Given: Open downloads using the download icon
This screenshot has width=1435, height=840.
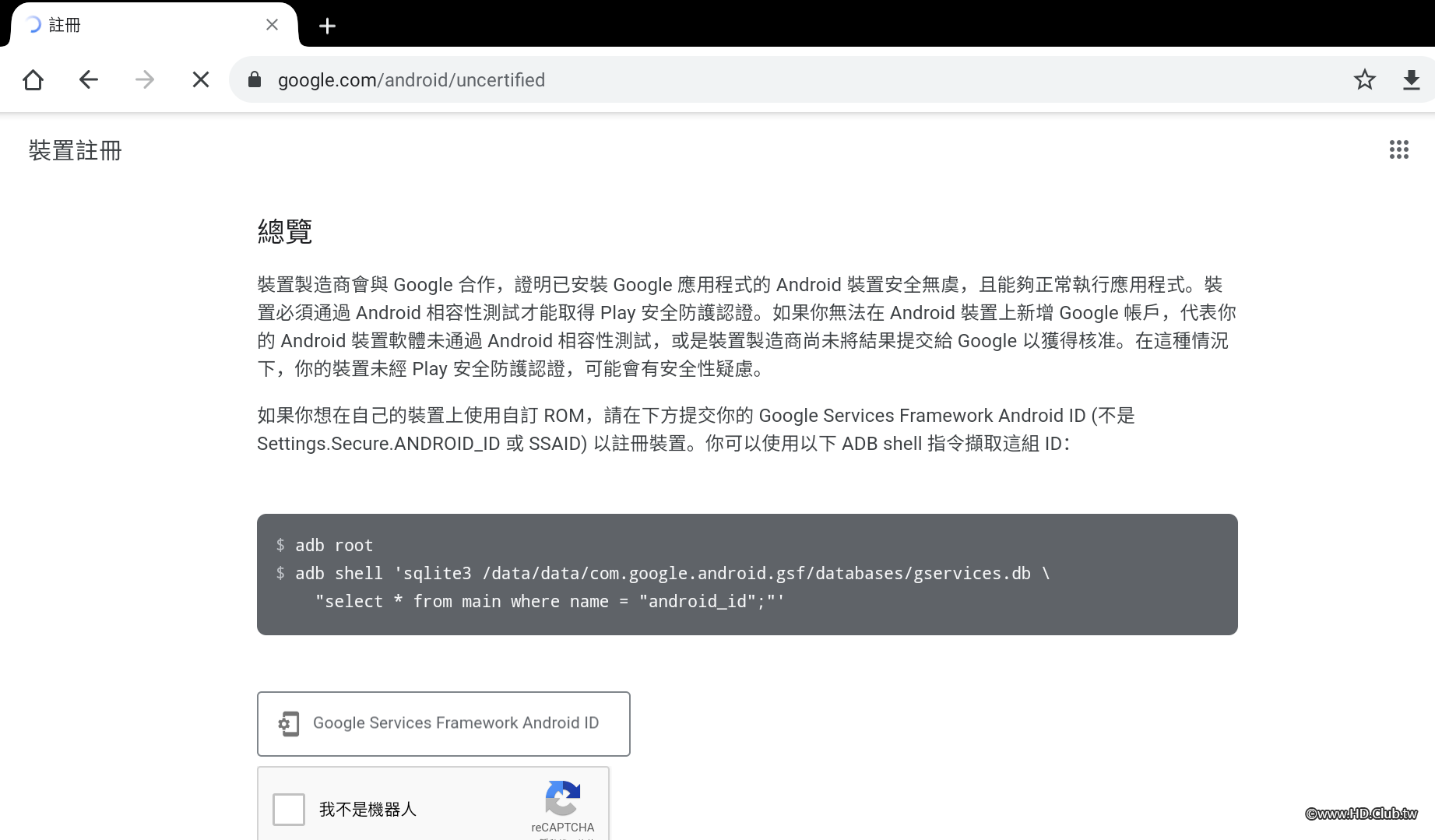Looking at the screenshot, I should click(1411, 79).
